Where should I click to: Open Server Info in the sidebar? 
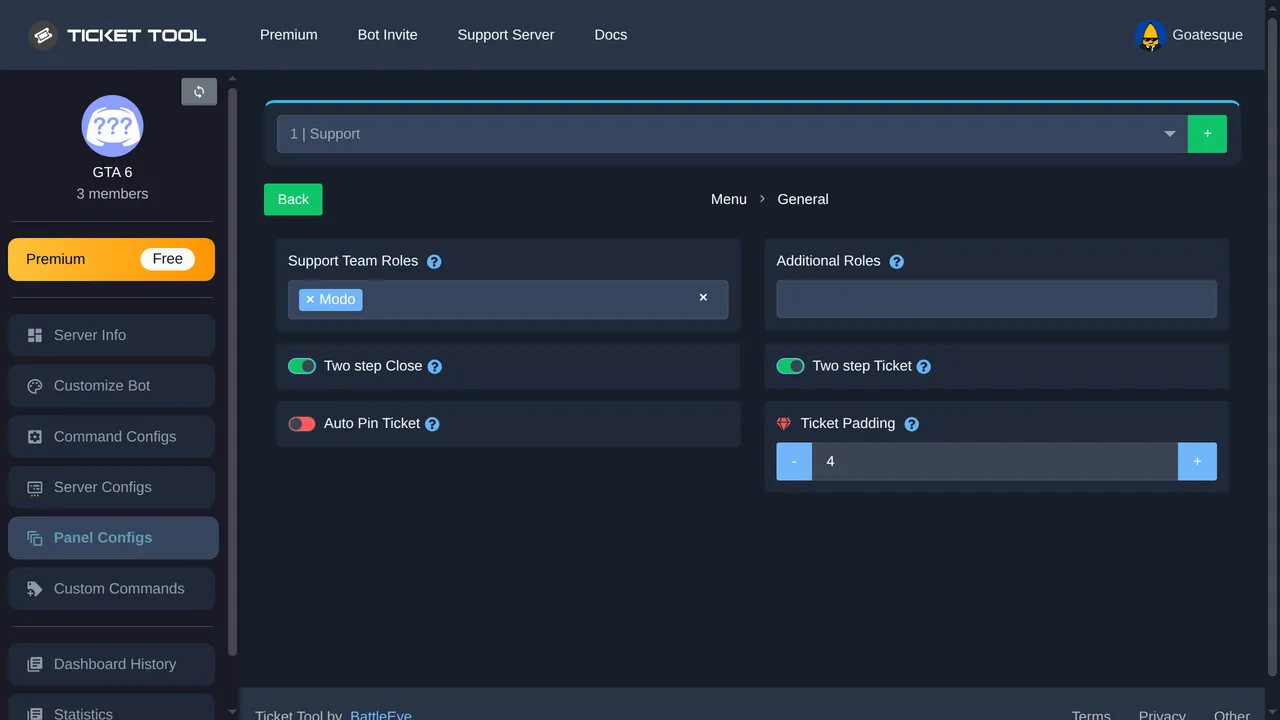point(112,335)
